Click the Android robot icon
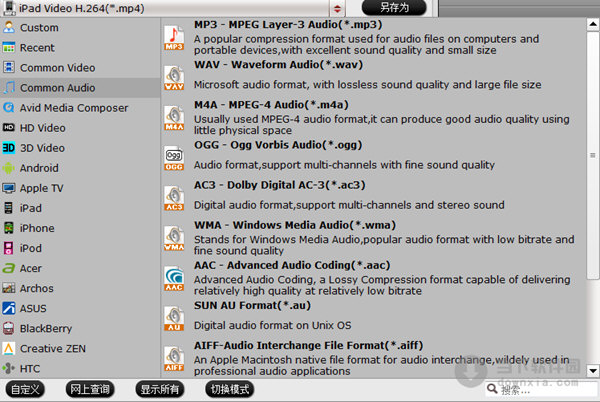 tap(8, 168)
